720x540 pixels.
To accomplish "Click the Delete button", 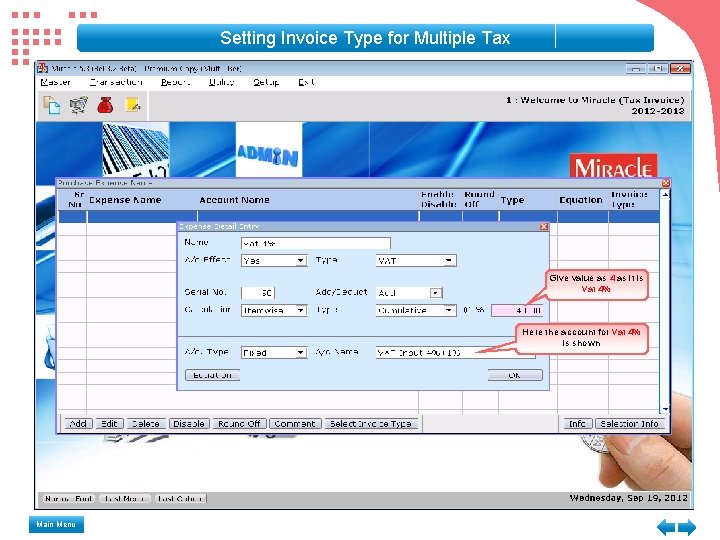I will 146,424.
